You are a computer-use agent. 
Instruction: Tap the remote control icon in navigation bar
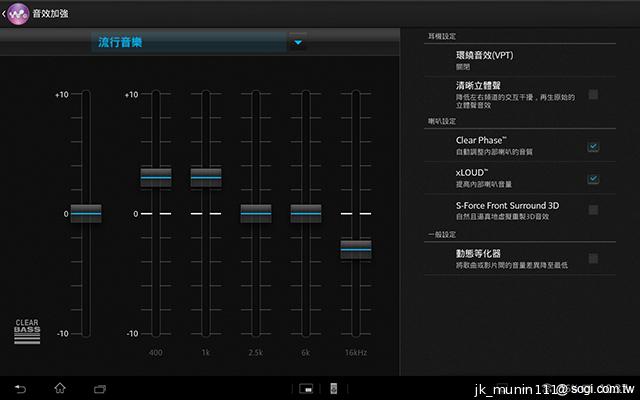tap(334, 389)
